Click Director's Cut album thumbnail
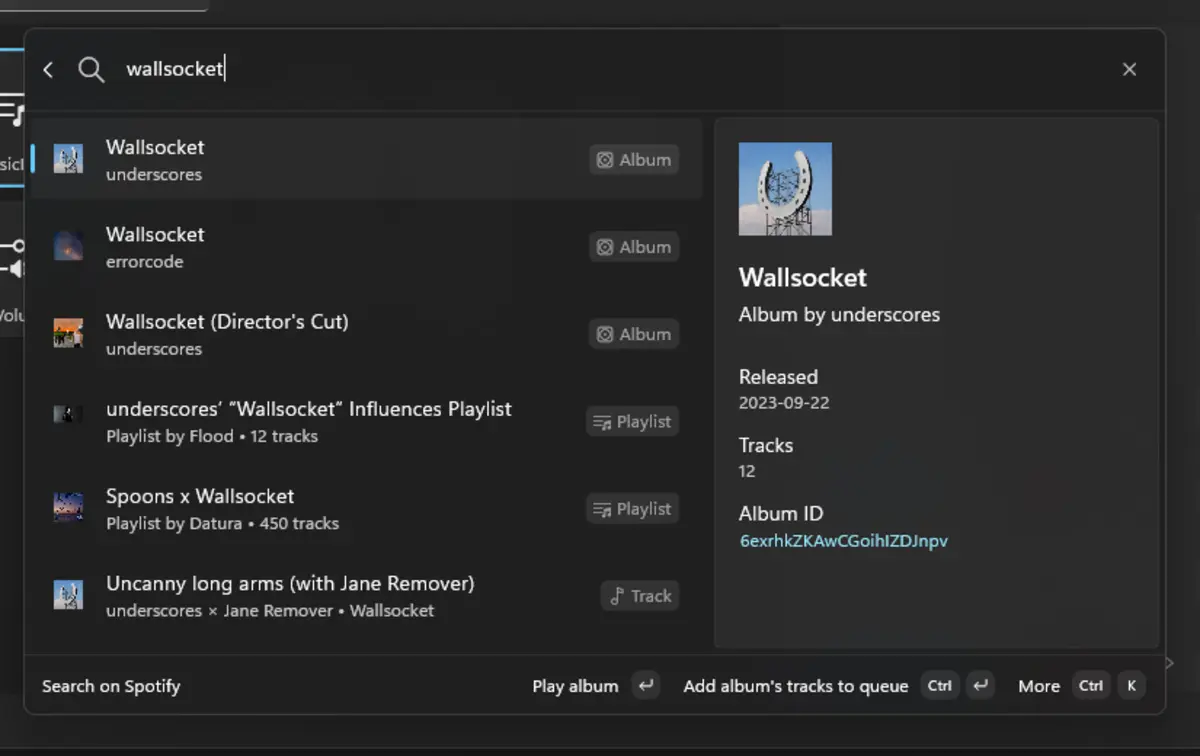 (68, 334)
